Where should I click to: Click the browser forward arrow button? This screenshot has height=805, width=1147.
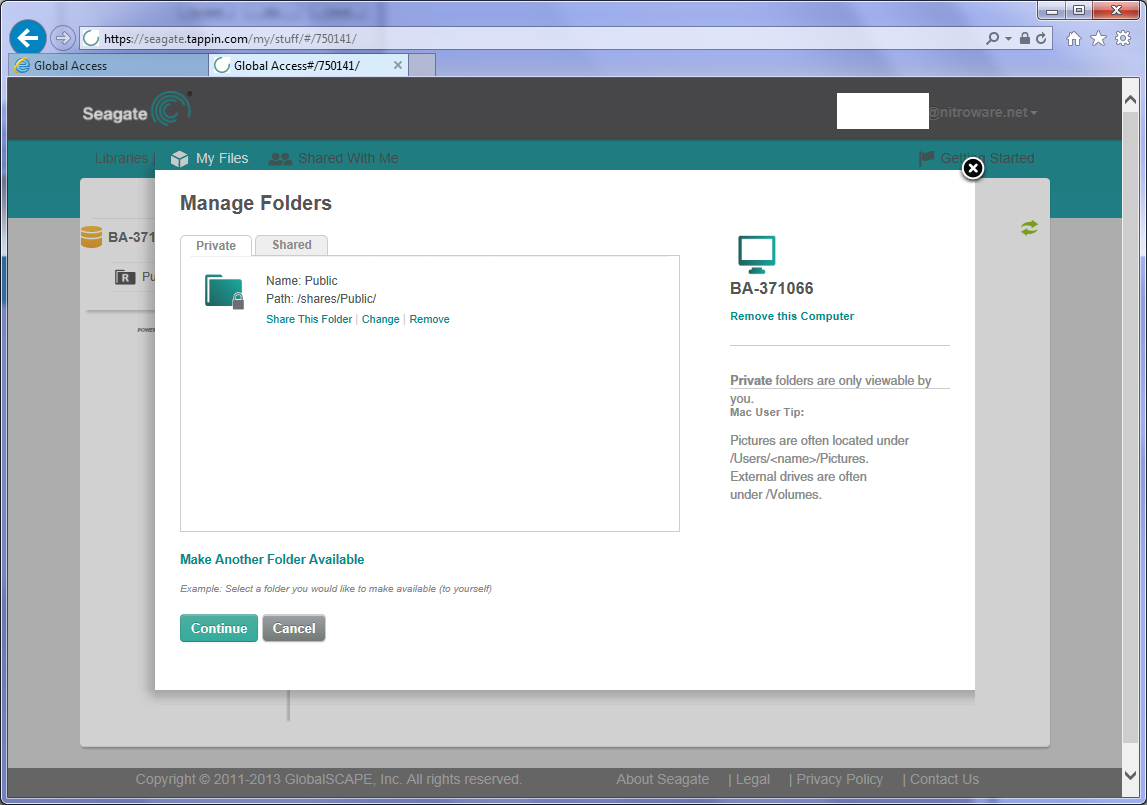pyautogui.click(x=63, y=38)
